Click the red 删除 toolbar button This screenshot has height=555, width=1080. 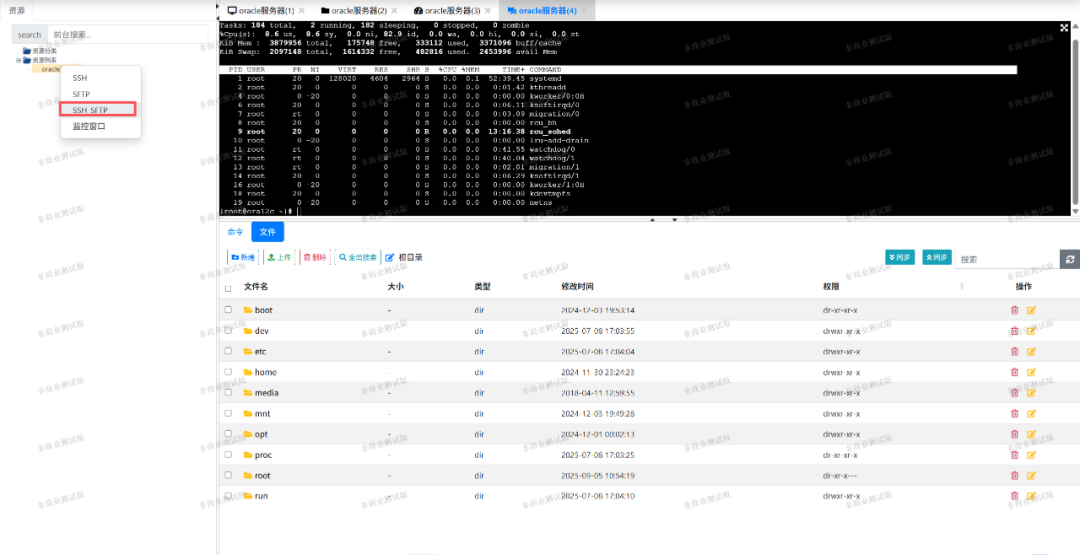[x=315, y=257]
